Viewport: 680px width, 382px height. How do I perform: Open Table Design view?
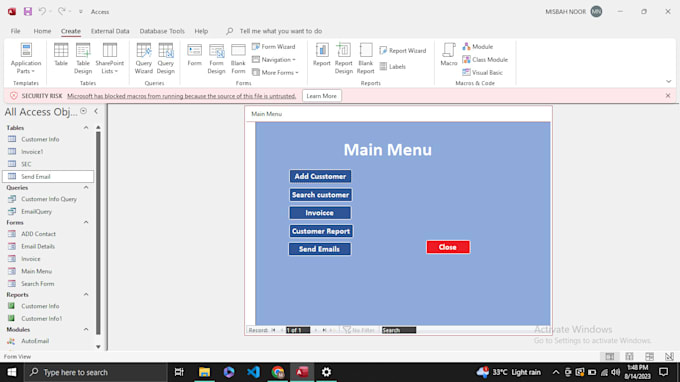coord(83,59)
